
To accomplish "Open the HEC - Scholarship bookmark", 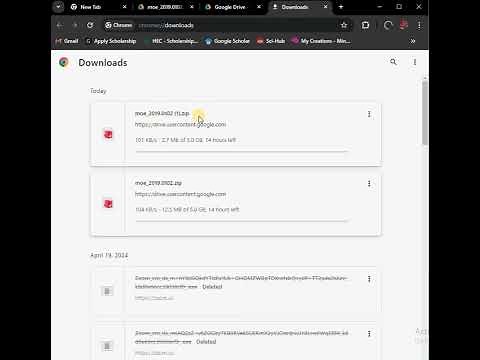I will coord(171,41).
